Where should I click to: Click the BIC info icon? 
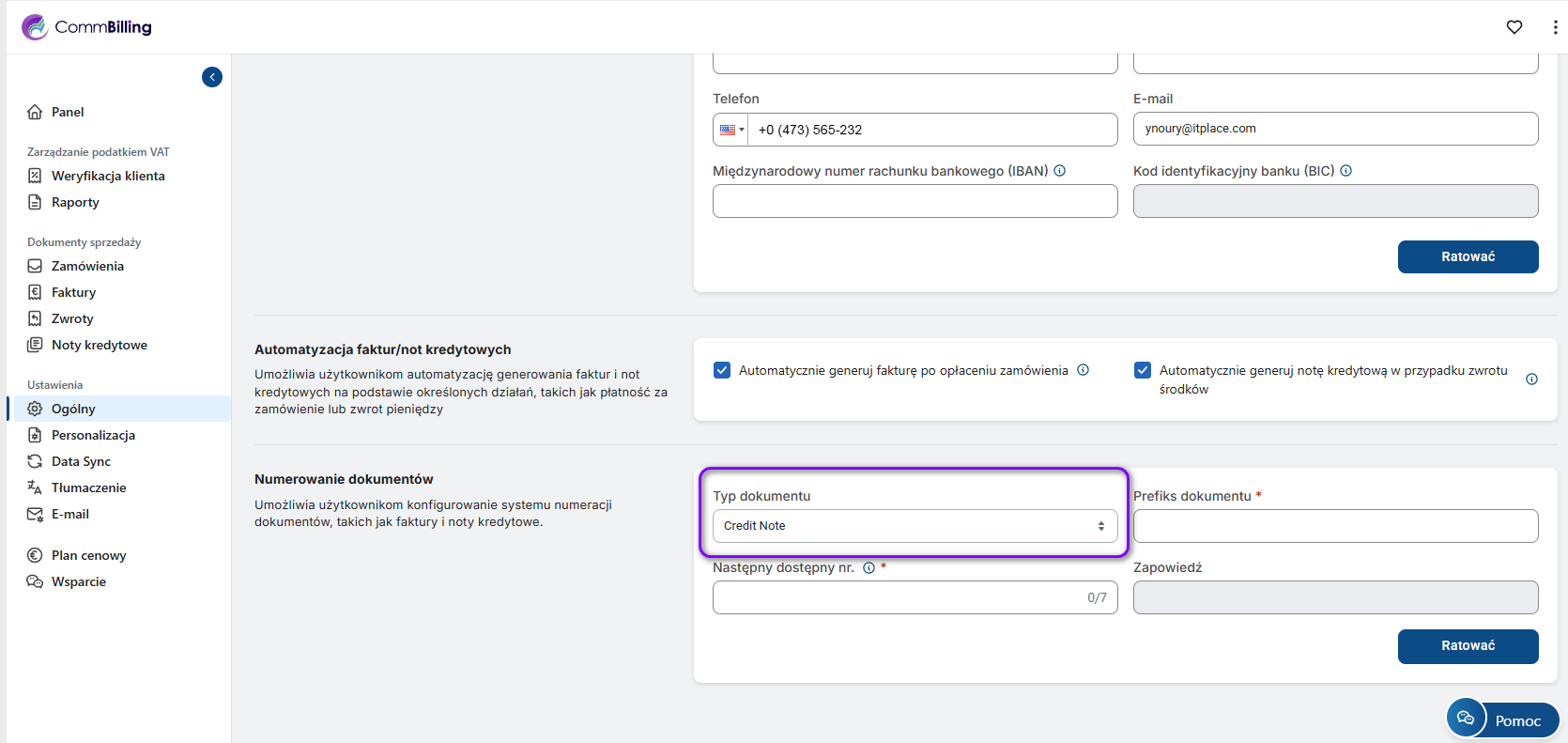coord(1345,171)
